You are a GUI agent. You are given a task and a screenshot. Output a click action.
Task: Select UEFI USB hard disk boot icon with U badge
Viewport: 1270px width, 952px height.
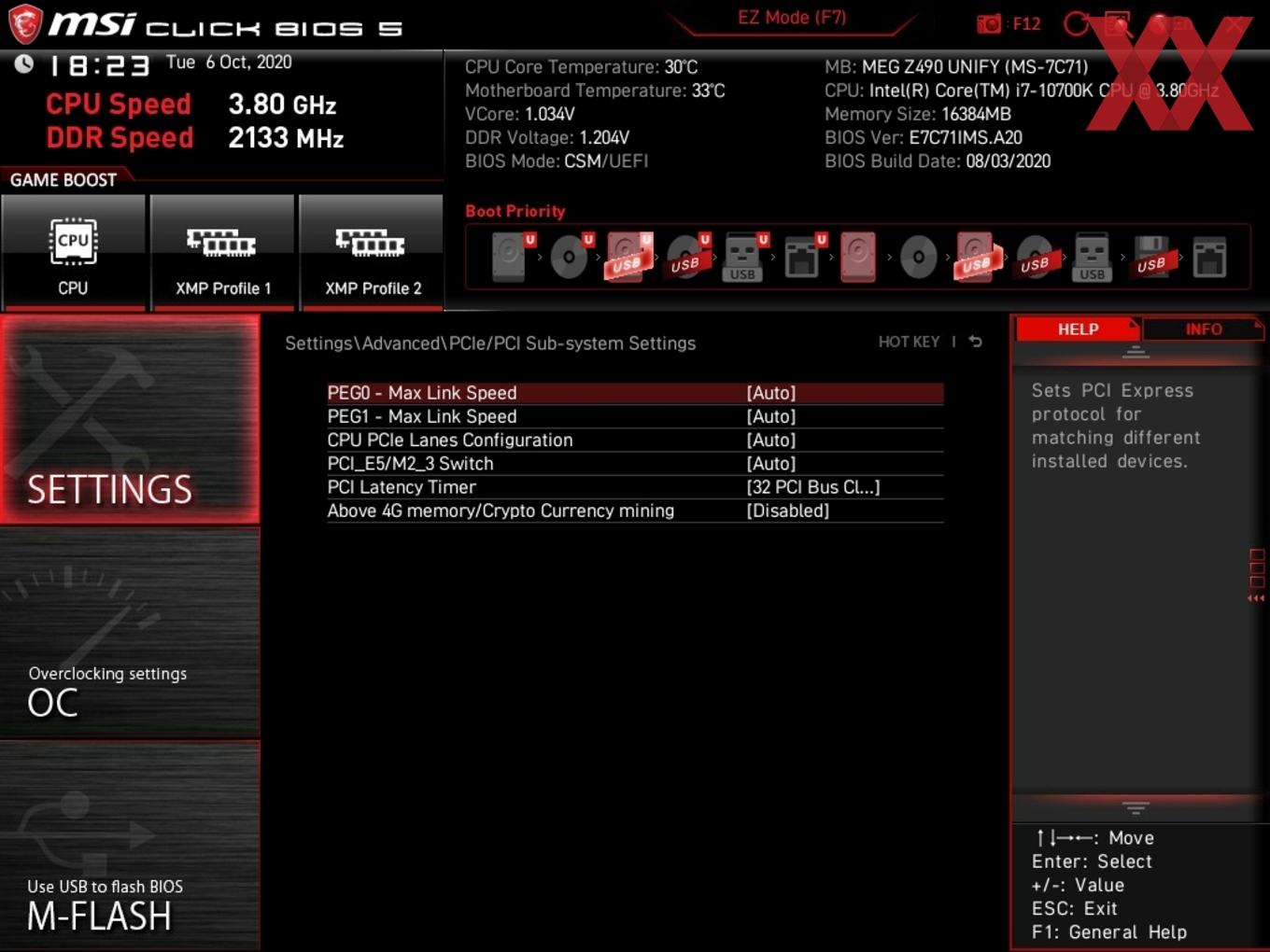[x=628, y=256]
